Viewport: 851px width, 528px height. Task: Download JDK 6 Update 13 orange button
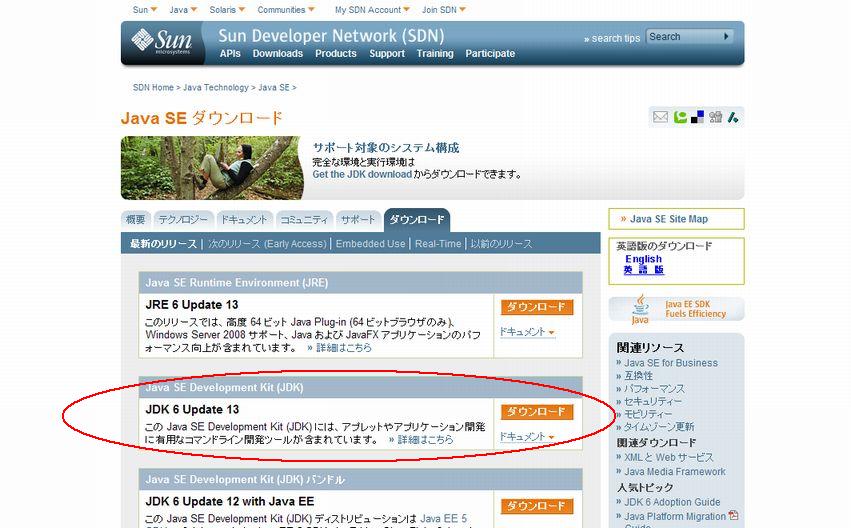click(x=537, y=411)
